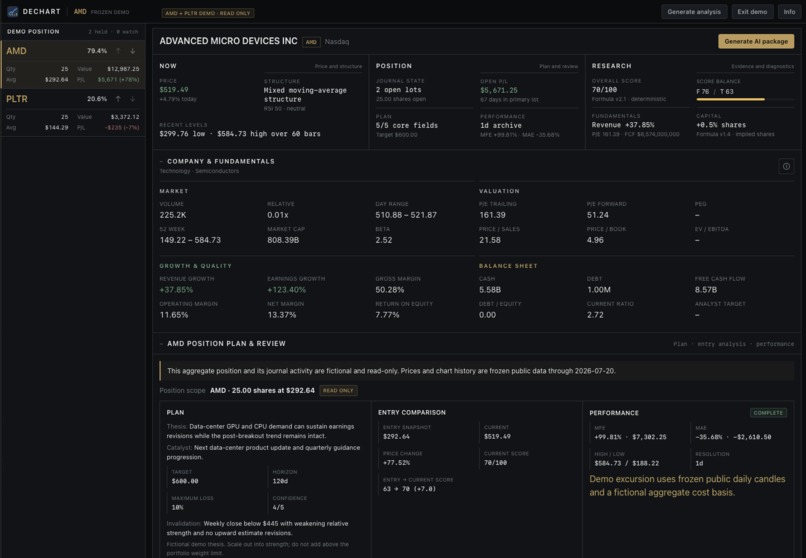Click the AMD label in top bar
The height and width of the screenshot is (558, 806).
[80, 12]
